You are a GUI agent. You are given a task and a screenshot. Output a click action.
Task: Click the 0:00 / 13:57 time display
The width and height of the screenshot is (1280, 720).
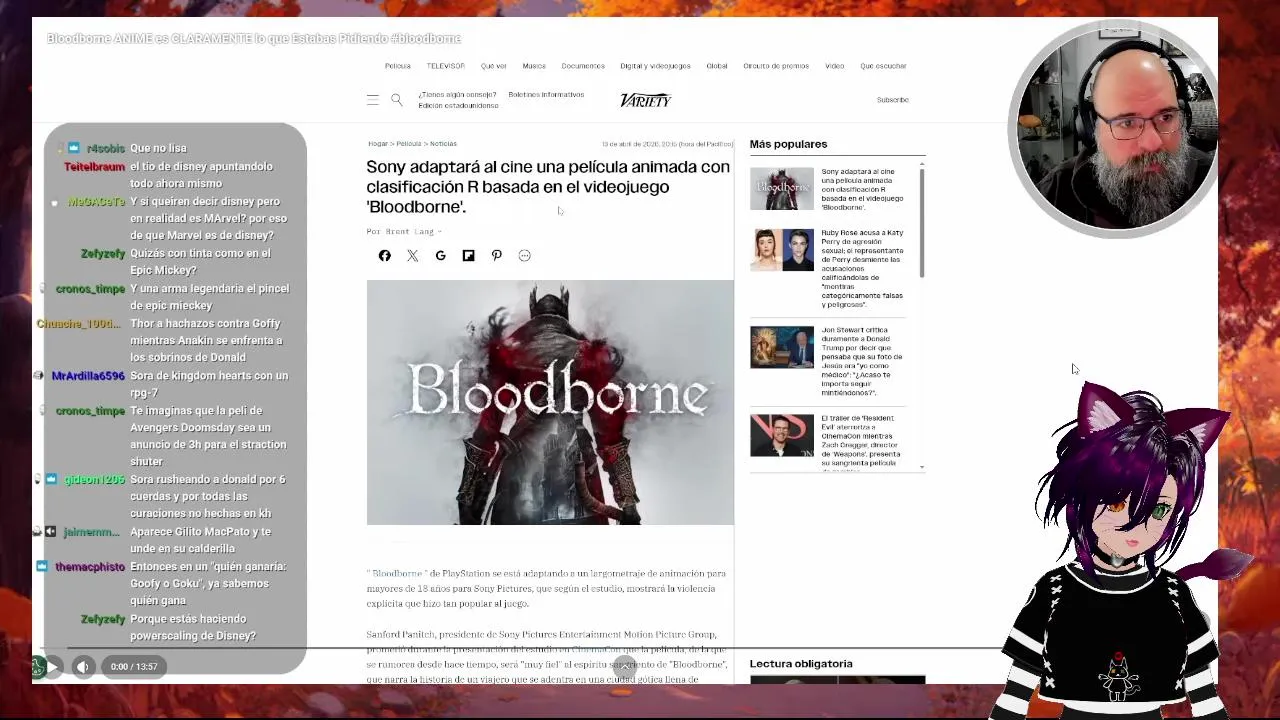(134, 666)
